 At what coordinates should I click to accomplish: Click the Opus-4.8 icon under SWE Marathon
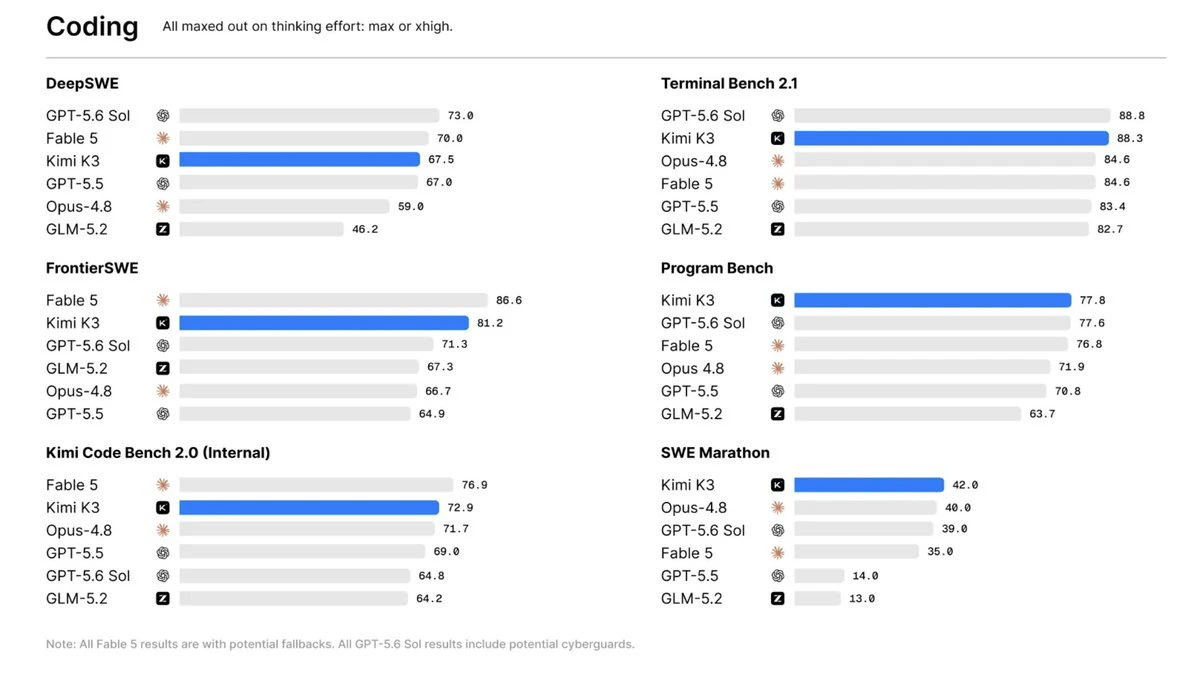778,508
